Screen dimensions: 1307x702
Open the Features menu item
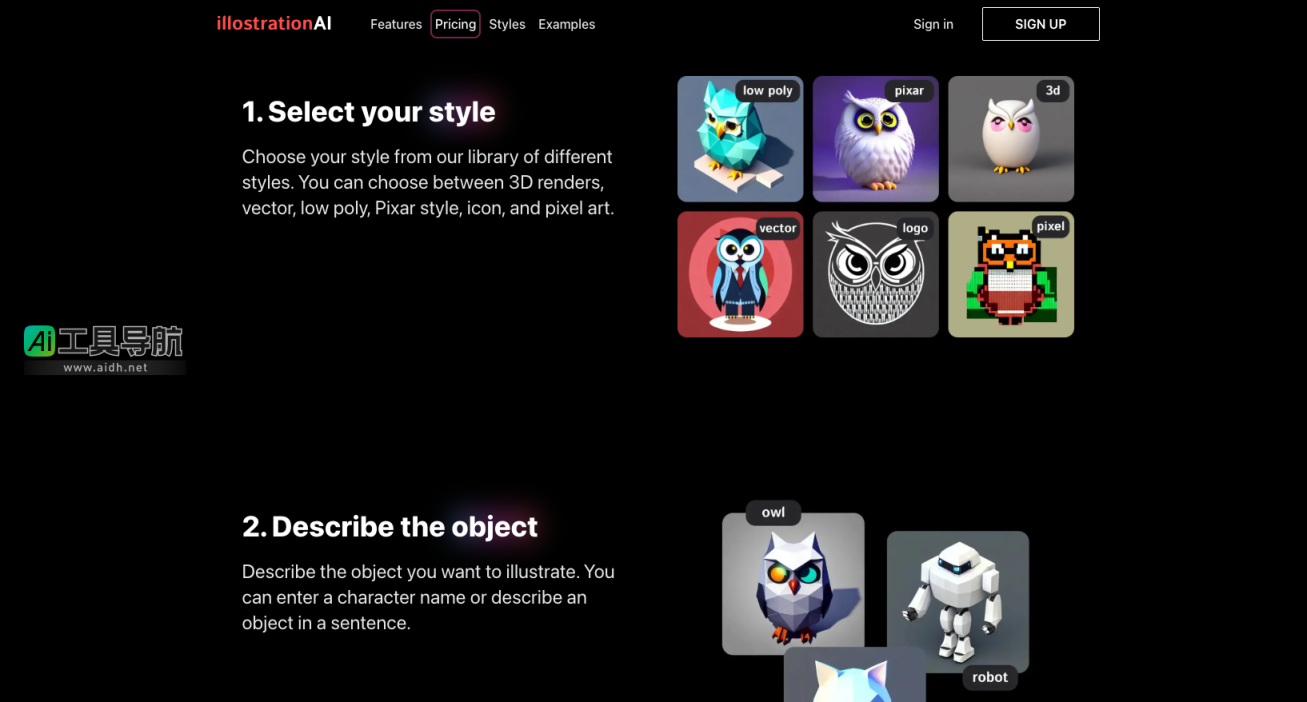(395, 24)
